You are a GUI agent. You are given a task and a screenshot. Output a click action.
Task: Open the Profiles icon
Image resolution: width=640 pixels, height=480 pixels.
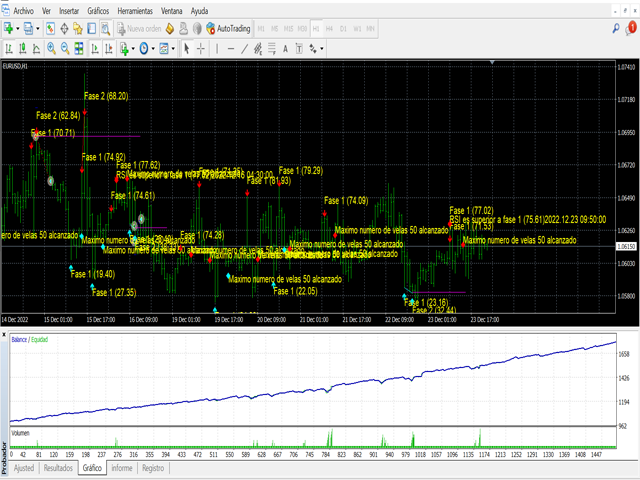tap(28, 29)
